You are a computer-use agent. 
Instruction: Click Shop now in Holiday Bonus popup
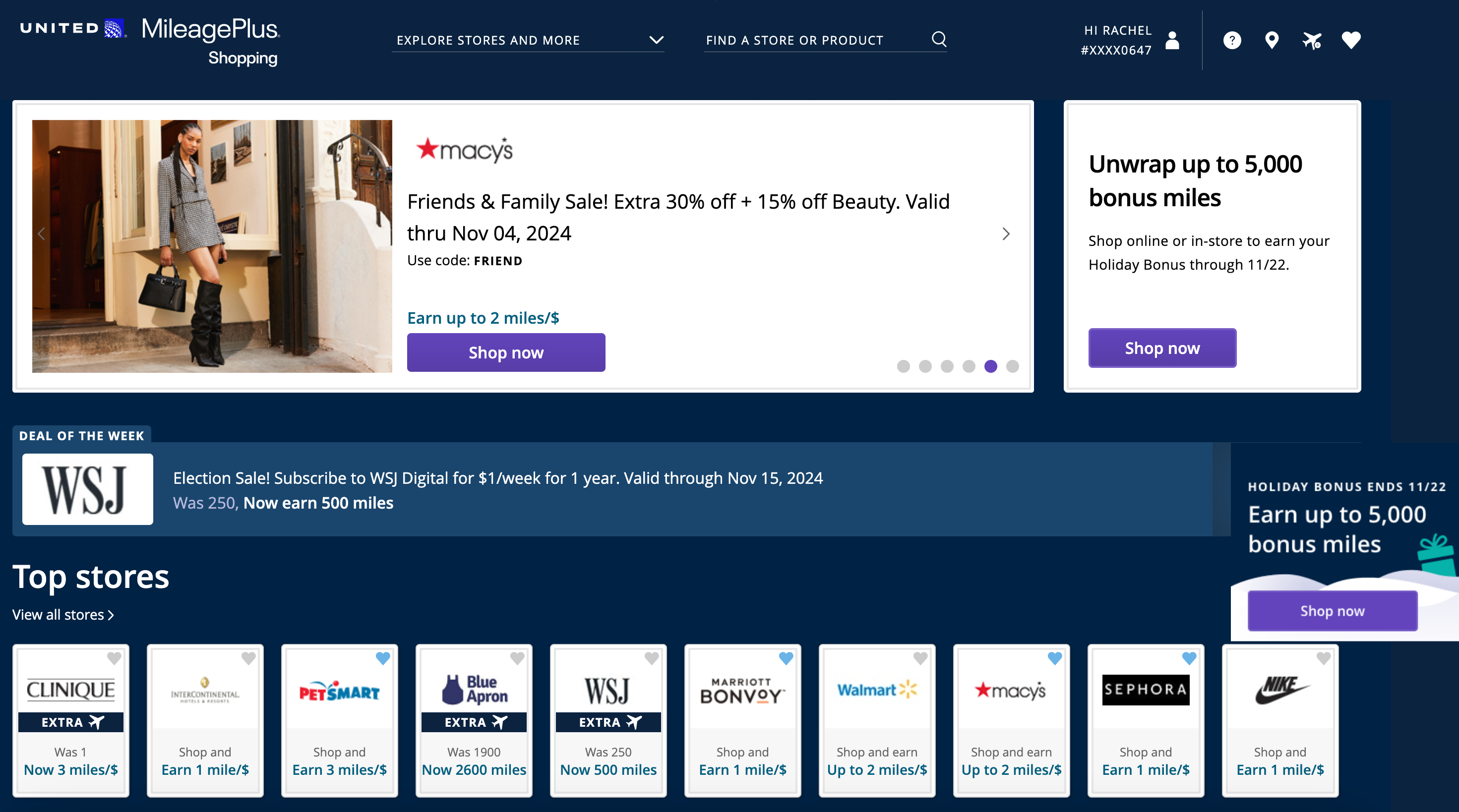1332,610
